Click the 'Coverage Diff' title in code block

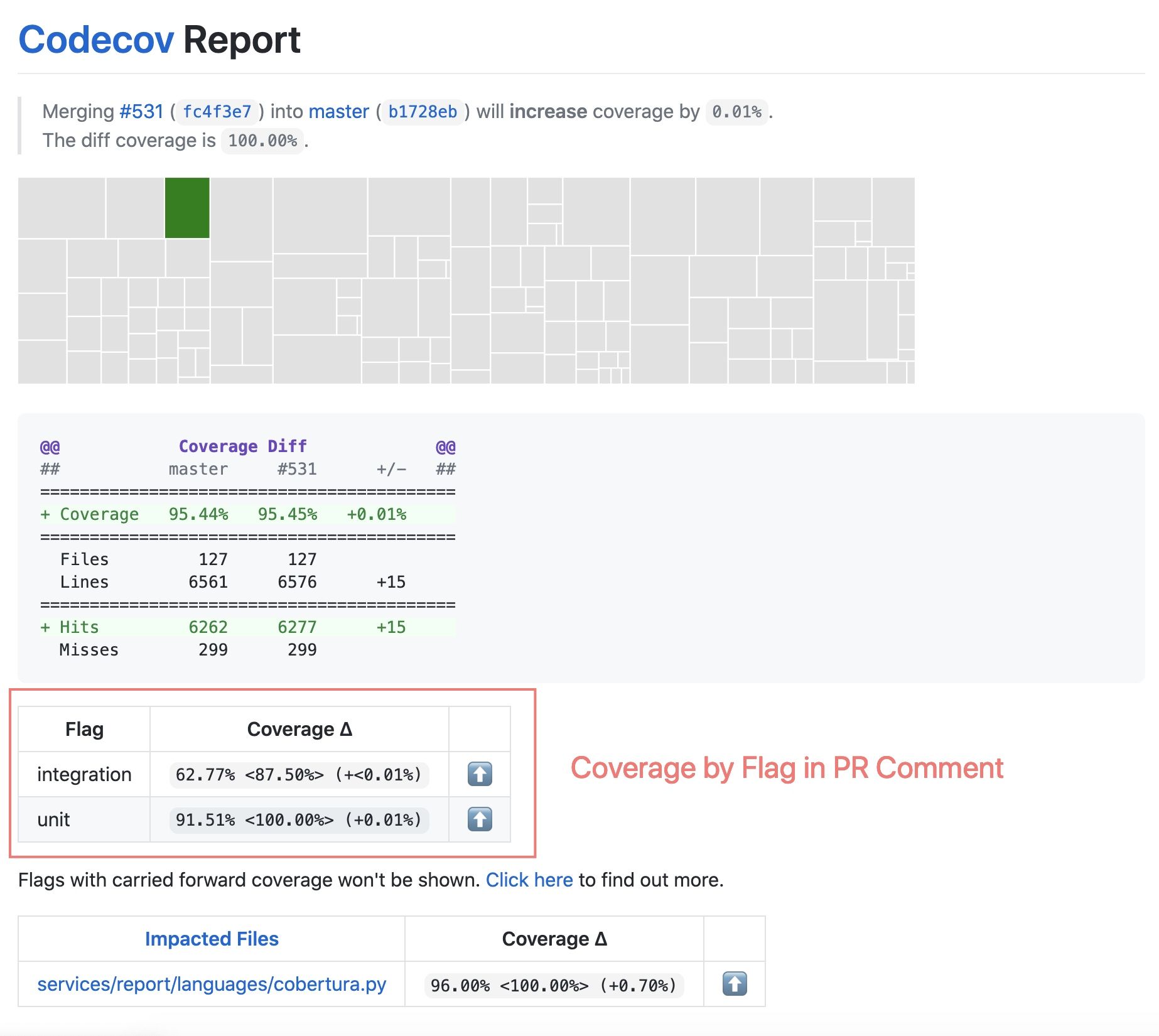click(243, 446)
